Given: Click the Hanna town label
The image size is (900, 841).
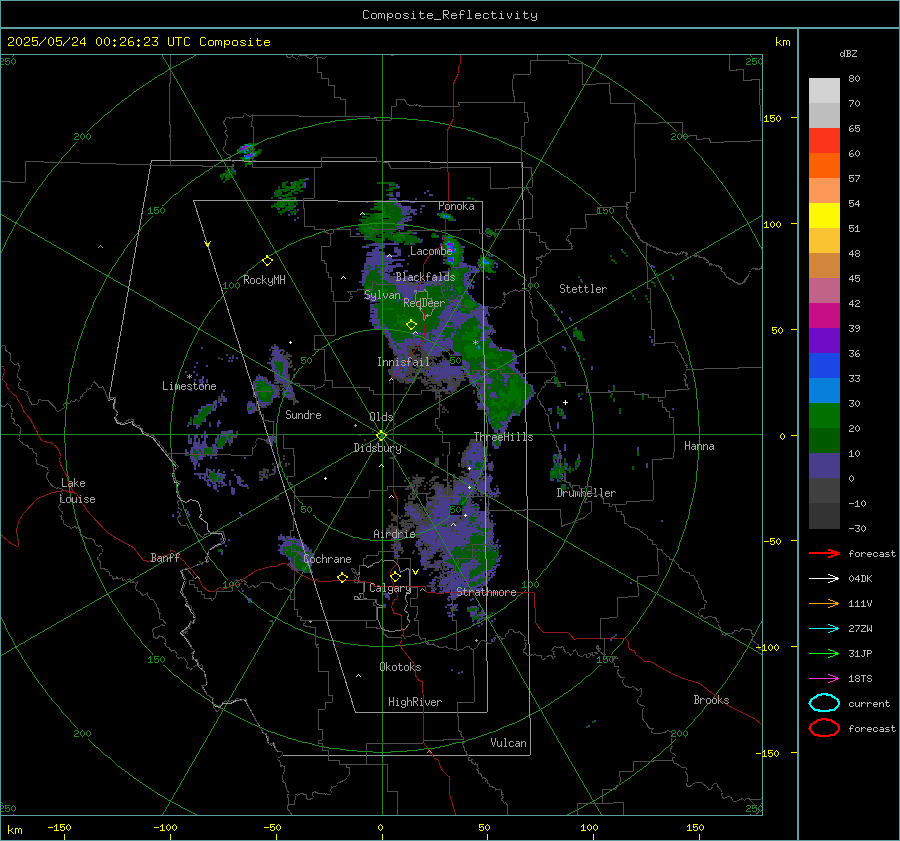Looking at the screenshot, I should [x=699, y=446].
